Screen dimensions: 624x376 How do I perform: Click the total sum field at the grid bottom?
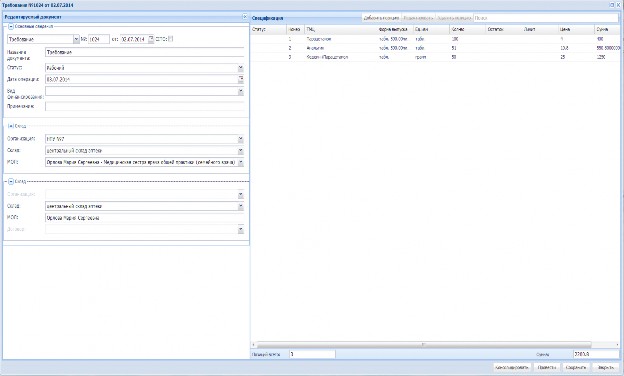596,354
